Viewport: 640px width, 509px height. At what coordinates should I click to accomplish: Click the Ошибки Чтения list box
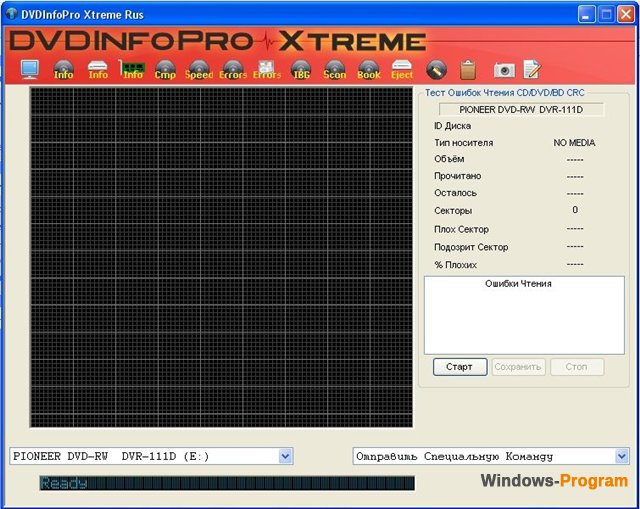pos(524,315)
